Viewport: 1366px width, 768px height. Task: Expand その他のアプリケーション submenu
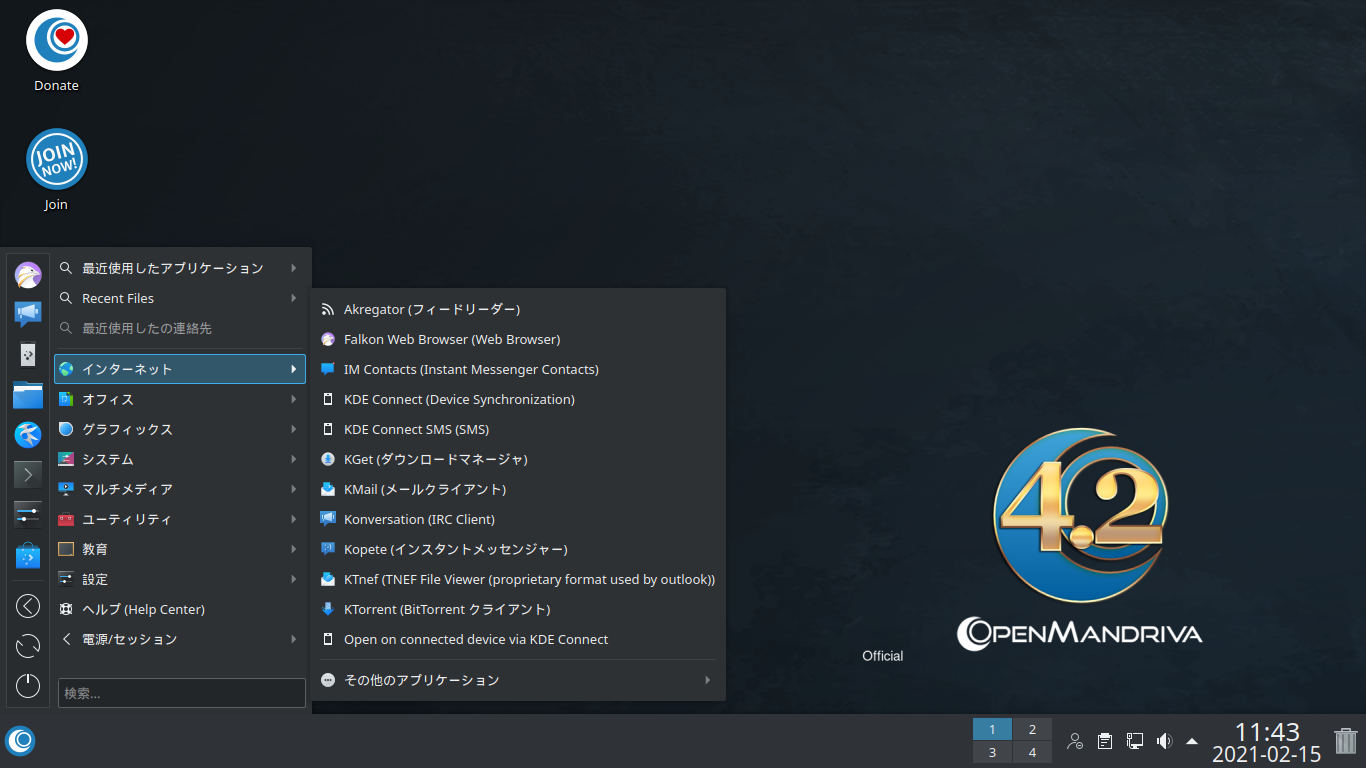coord(518,680)
